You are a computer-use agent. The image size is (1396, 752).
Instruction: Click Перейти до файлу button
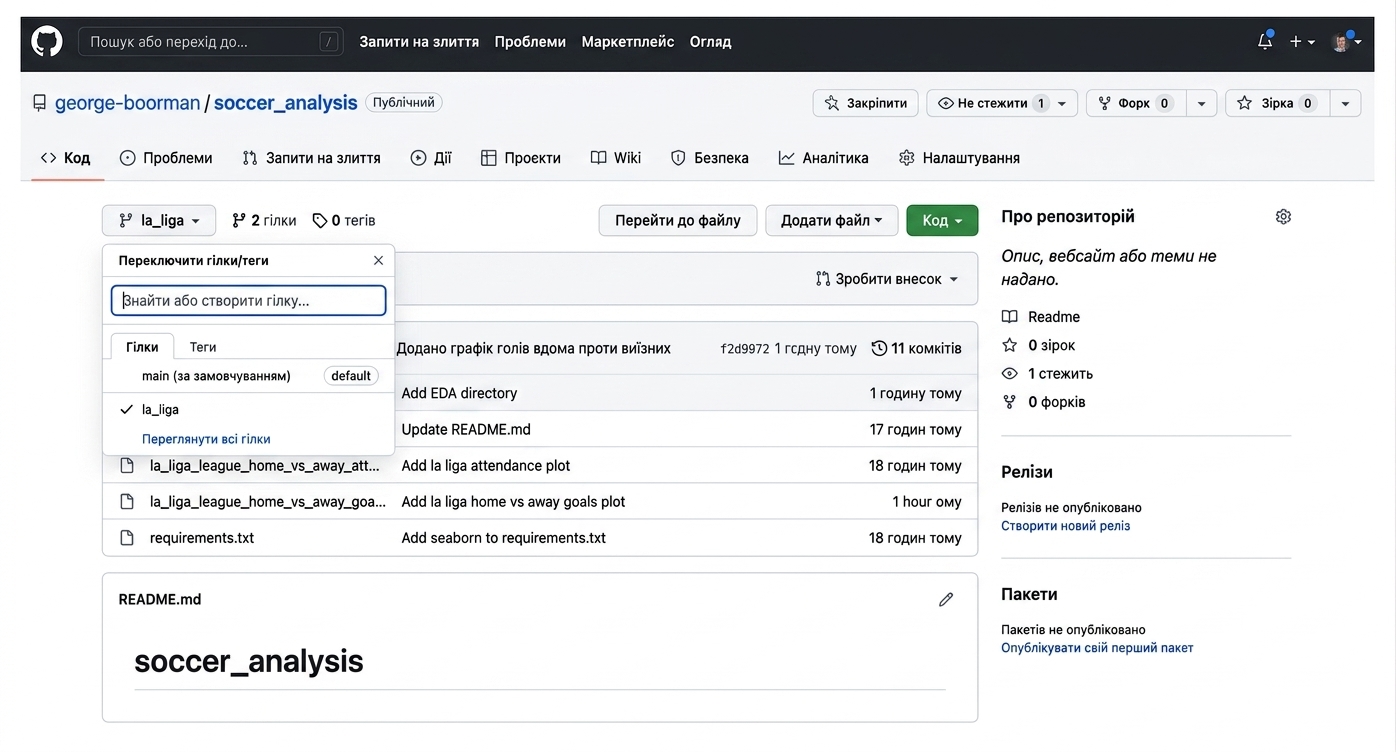(x=678, y=220)
